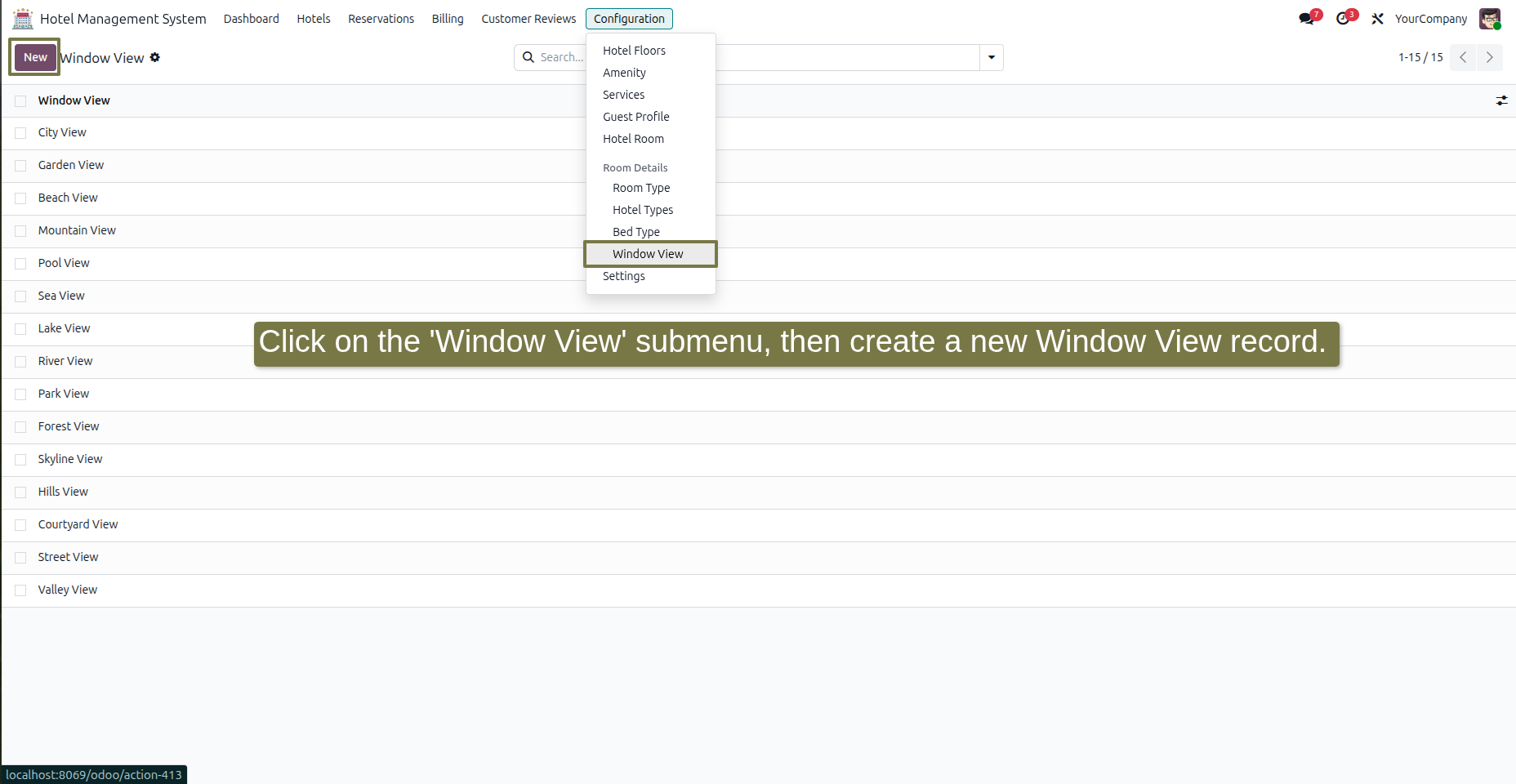Click the Hotel Management System app logo
The width and height of the screenshot is (1516, 784).
(23, 18)
